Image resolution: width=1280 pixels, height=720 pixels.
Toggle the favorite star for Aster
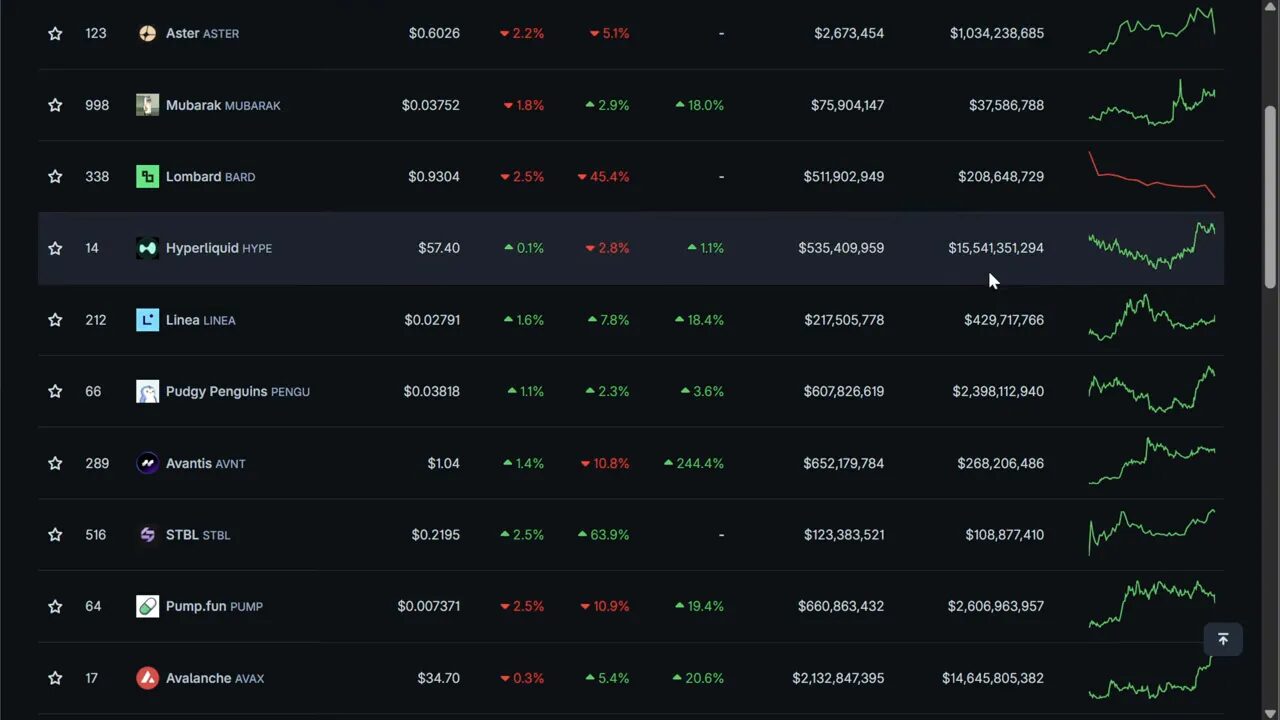pos(55,32)
